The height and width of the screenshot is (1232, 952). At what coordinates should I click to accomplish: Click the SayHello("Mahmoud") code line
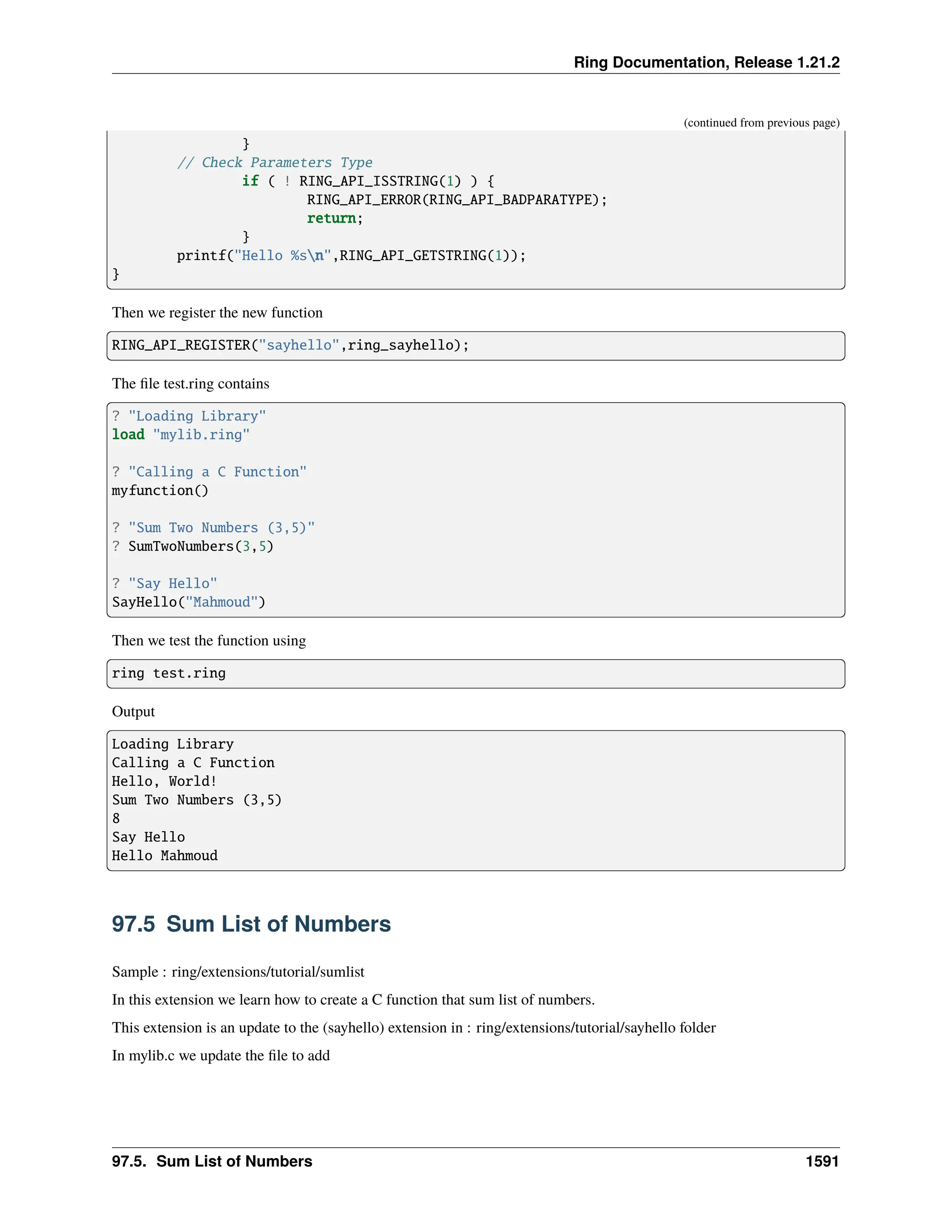point(188,603)
